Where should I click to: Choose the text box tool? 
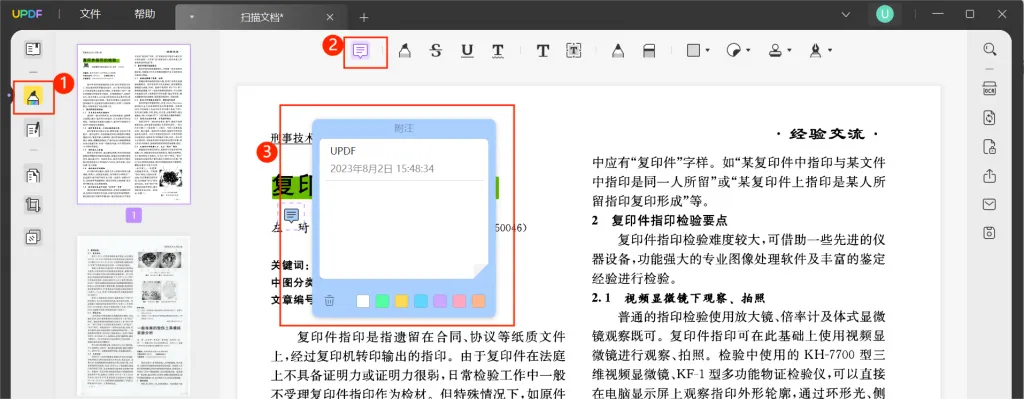(x=573, y=50)
